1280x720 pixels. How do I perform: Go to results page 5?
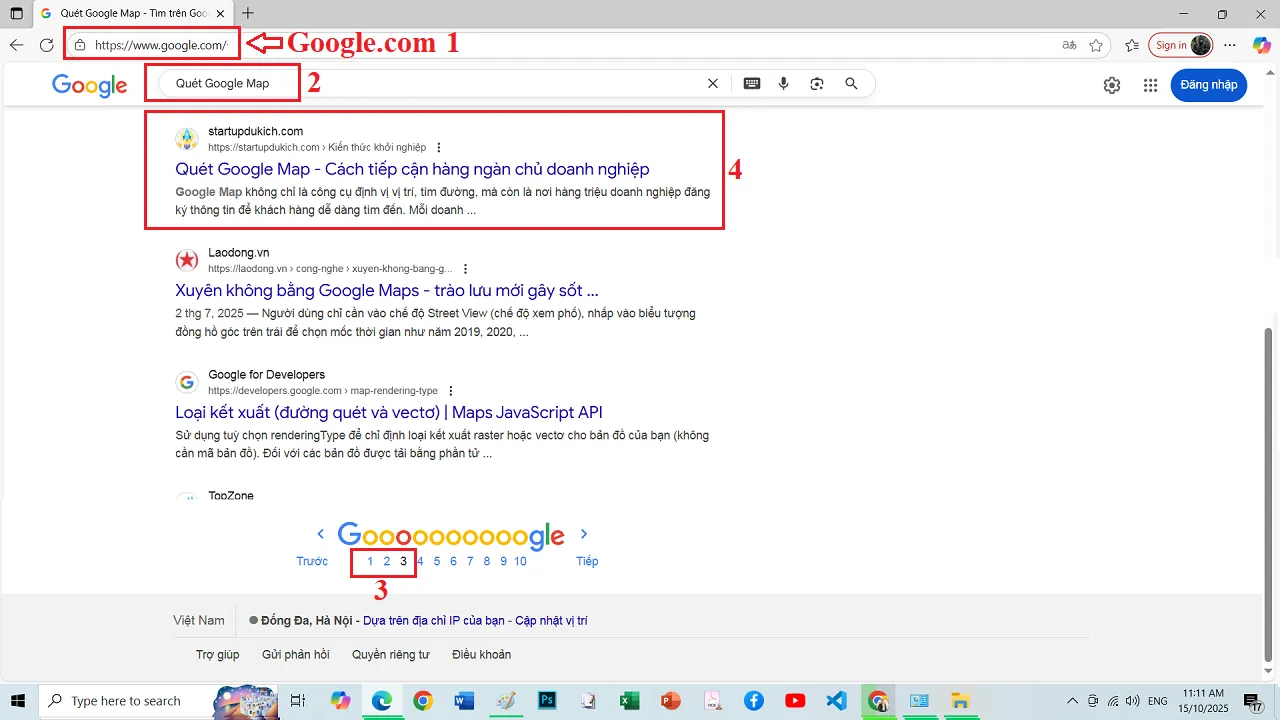pyautogui.click(x=437, y=561)
